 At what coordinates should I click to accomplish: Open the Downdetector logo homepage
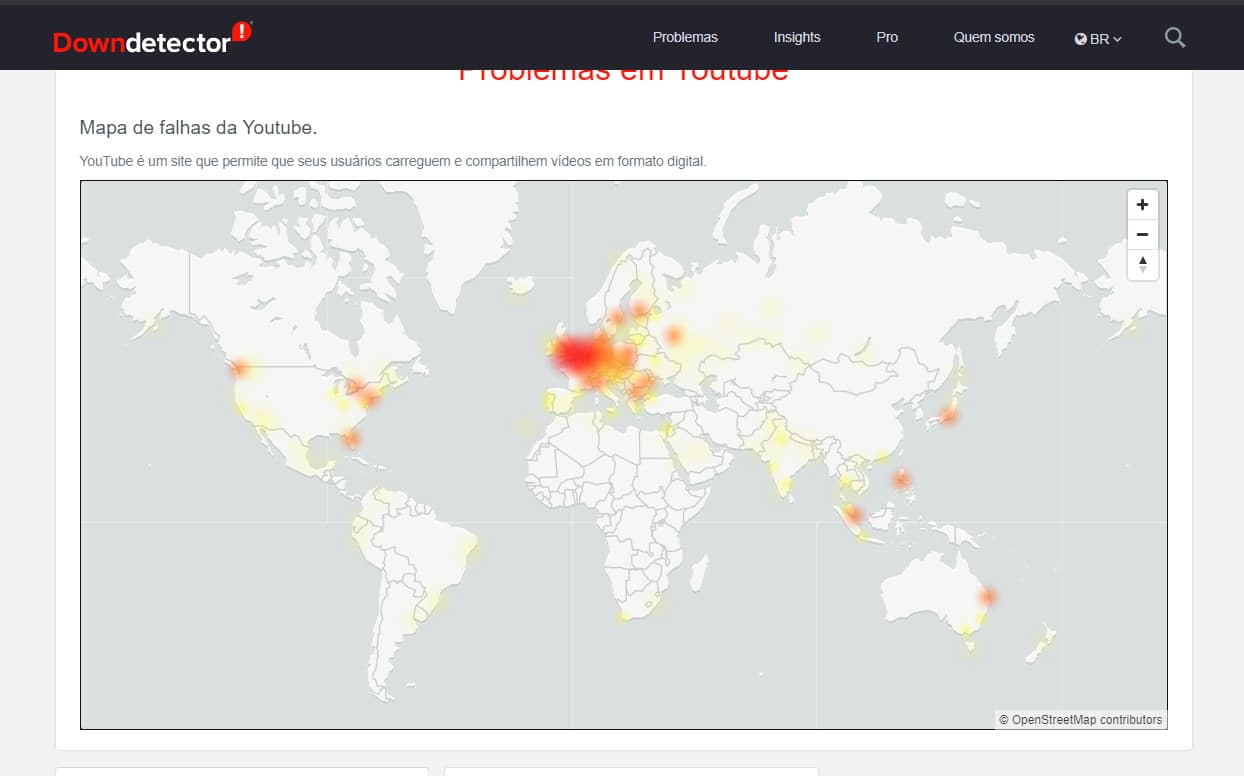pos(152,38)
